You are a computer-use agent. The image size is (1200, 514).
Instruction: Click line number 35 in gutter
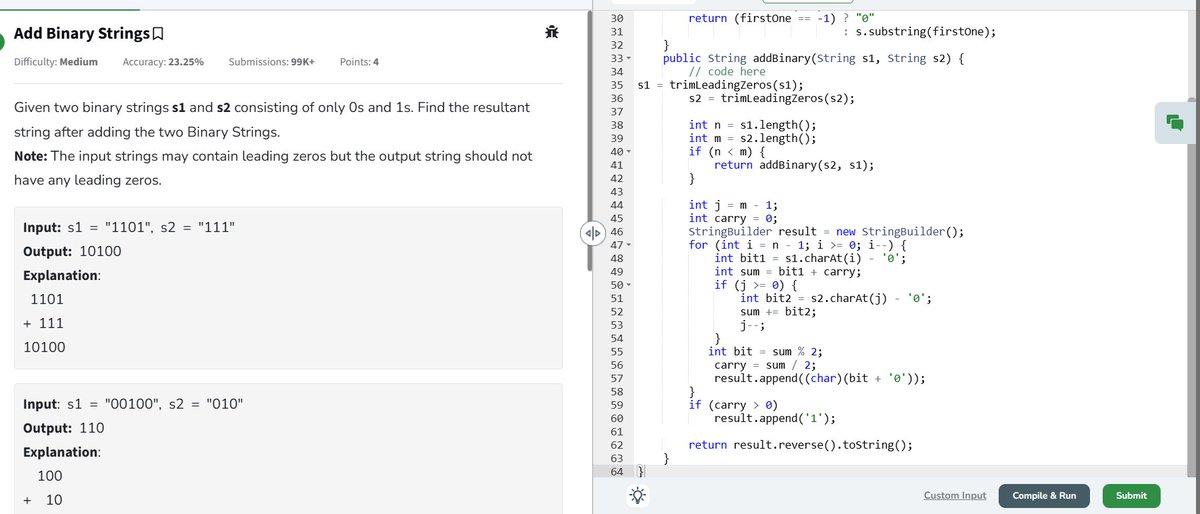pos(616,85)
